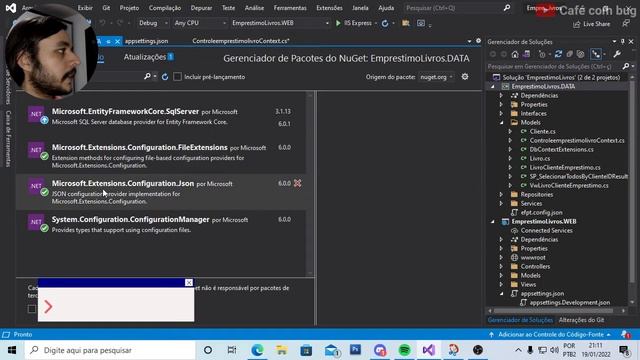Switch to ControleemprestimolivroContext.cs tab

(241, 41)
